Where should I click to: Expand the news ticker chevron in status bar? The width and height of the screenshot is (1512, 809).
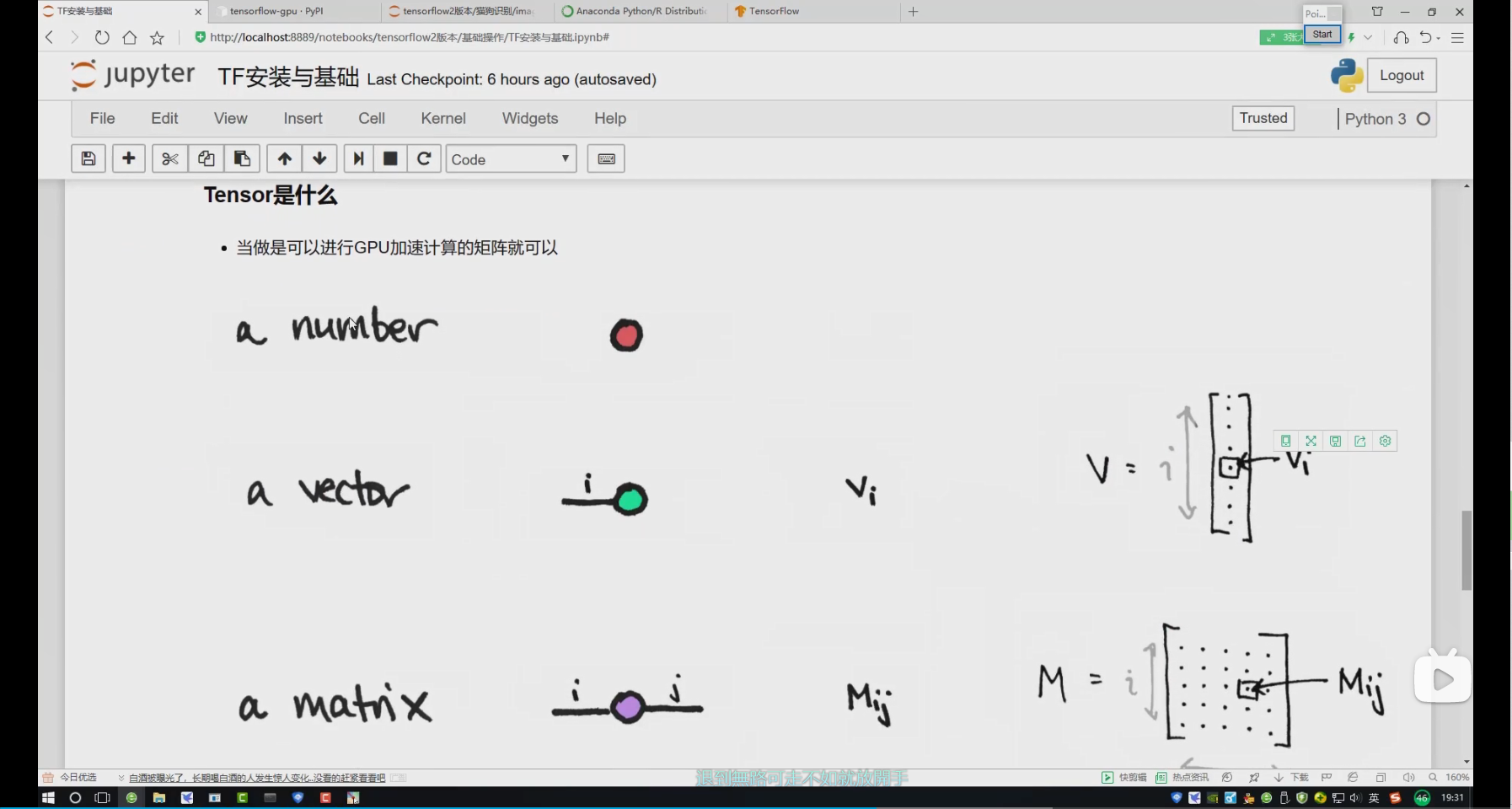click(121, 778)
